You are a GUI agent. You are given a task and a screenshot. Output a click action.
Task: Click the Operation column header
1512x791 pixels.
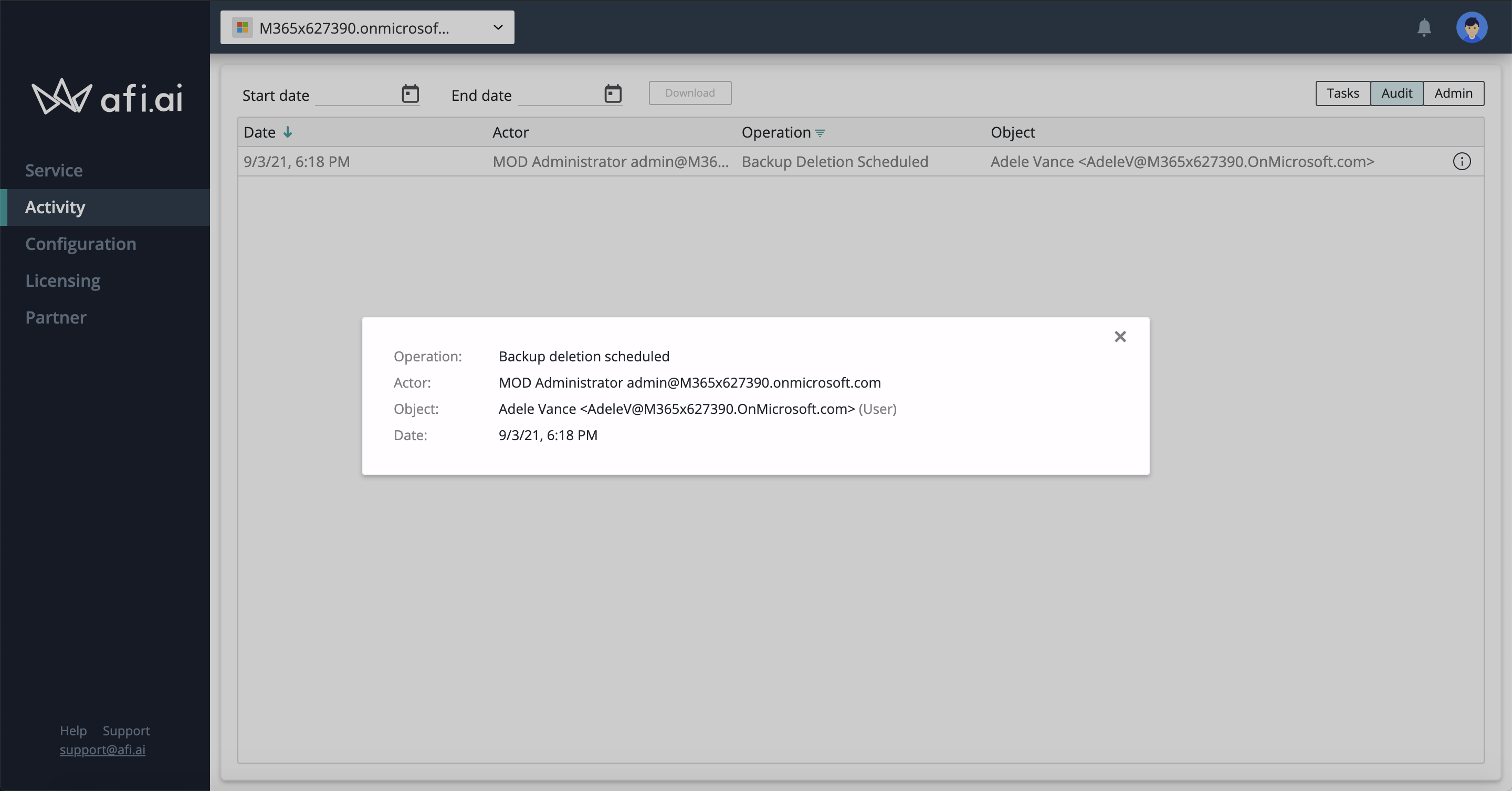[x=776, y=132]
